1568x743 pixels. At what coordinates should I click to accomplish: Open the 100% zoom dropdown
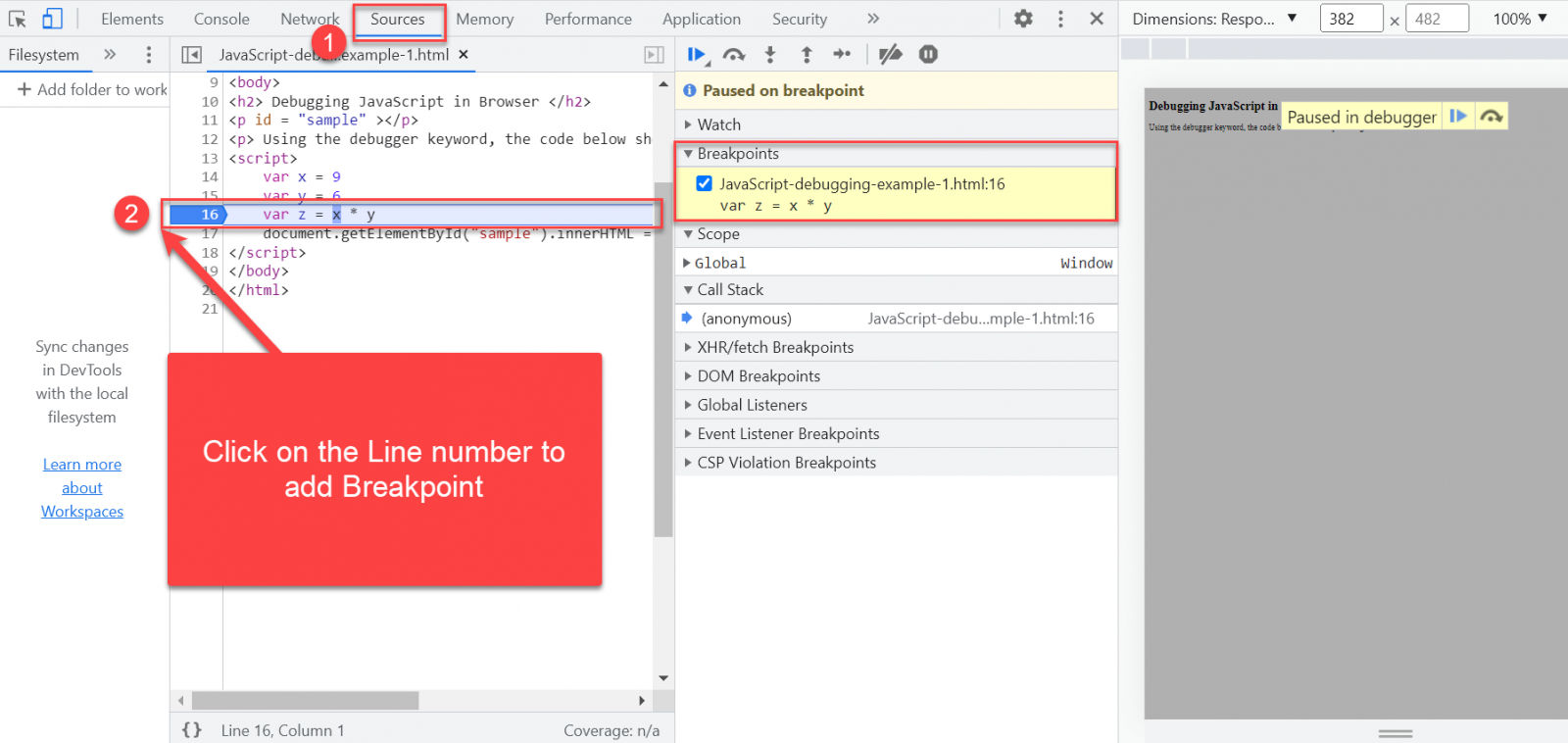pos(1520,19)
